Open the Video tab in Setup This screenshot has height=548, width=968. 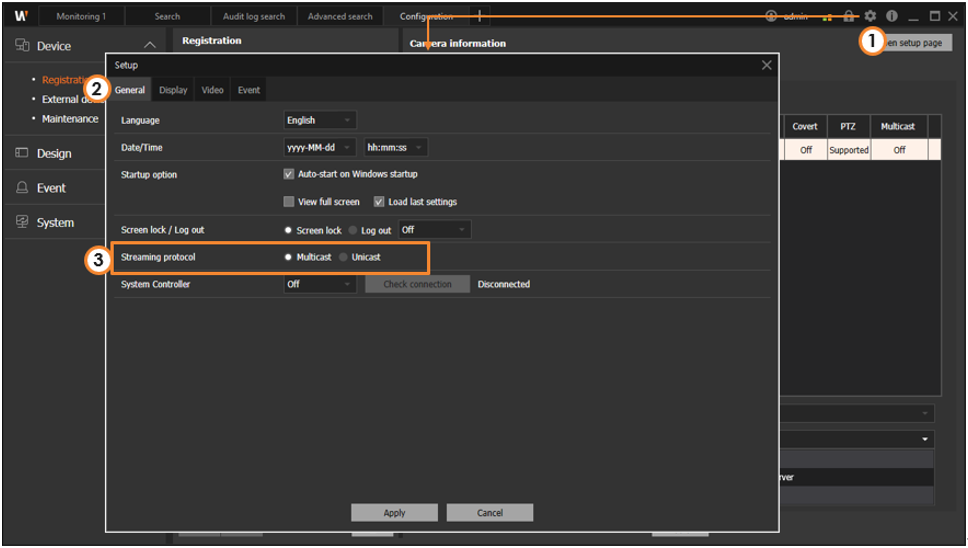(x=212, y=90)
